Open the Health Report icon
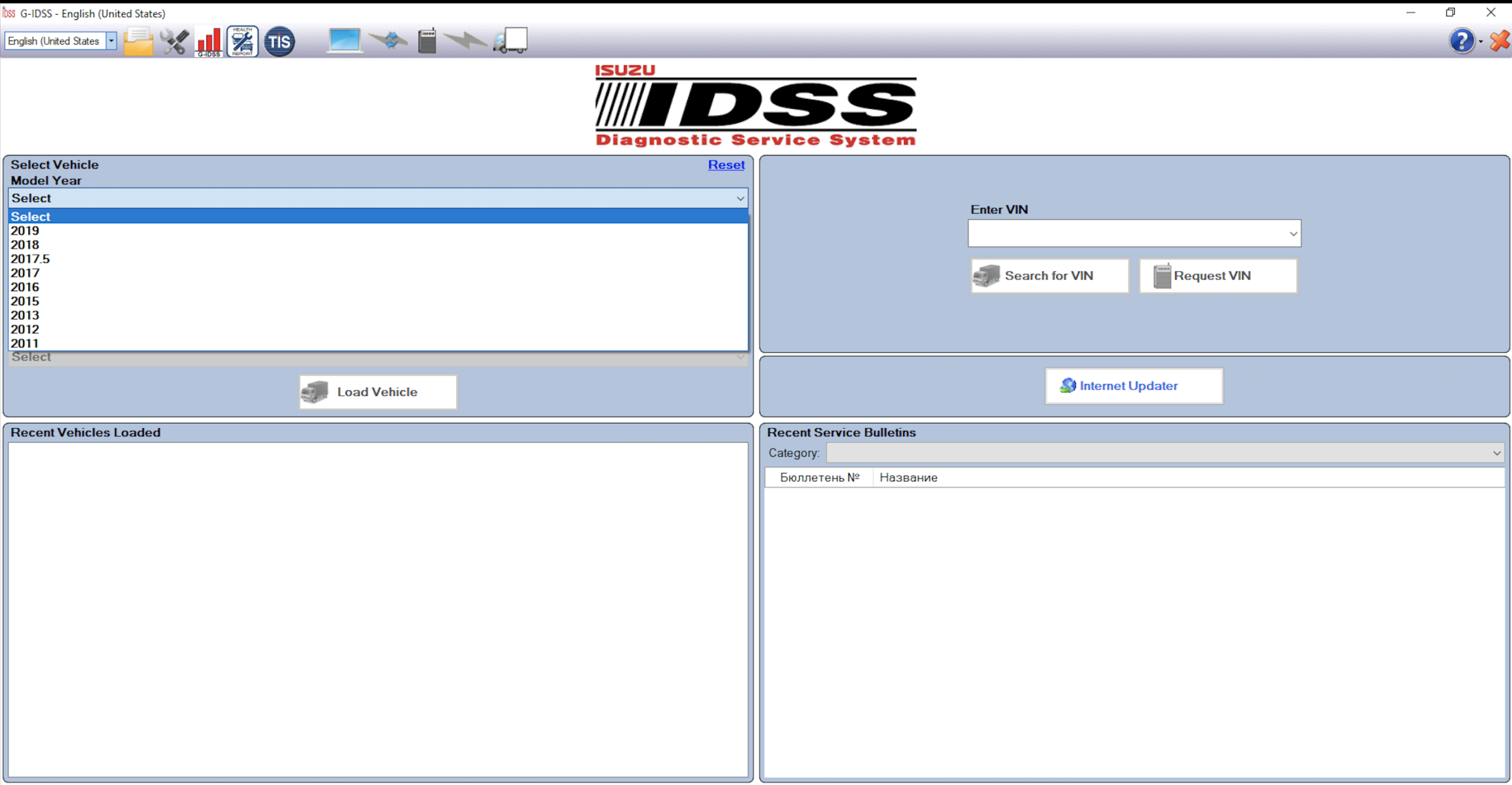This screenshot has height=785, width=1512. click(x=242, y=41)
